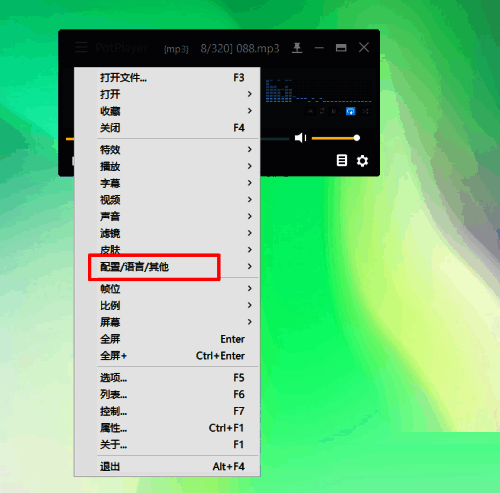Close the PotPlayer window

pyautogui.click(x=364, y=47)
